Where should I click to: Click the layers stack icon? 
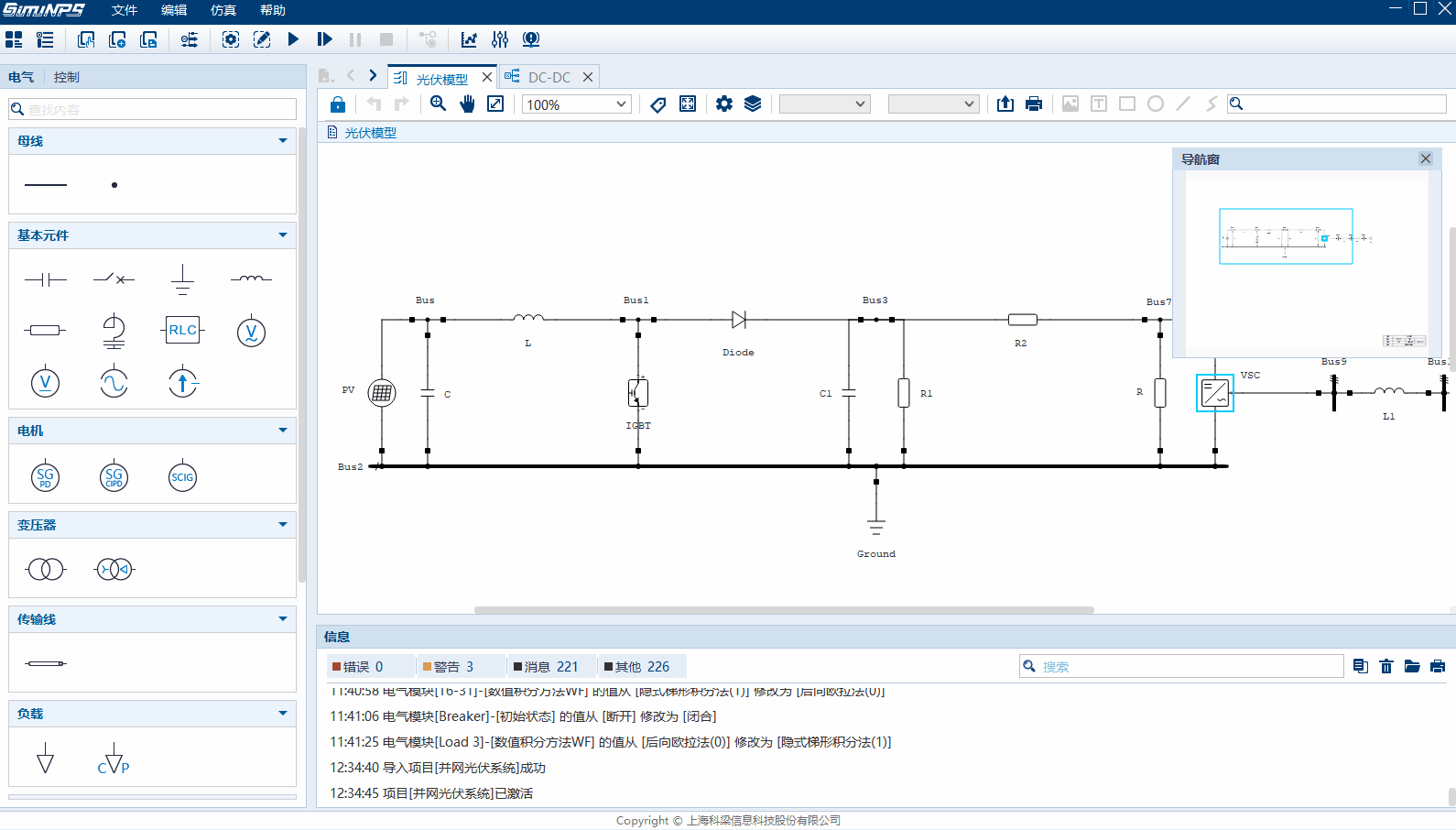(x=753, y=104)
